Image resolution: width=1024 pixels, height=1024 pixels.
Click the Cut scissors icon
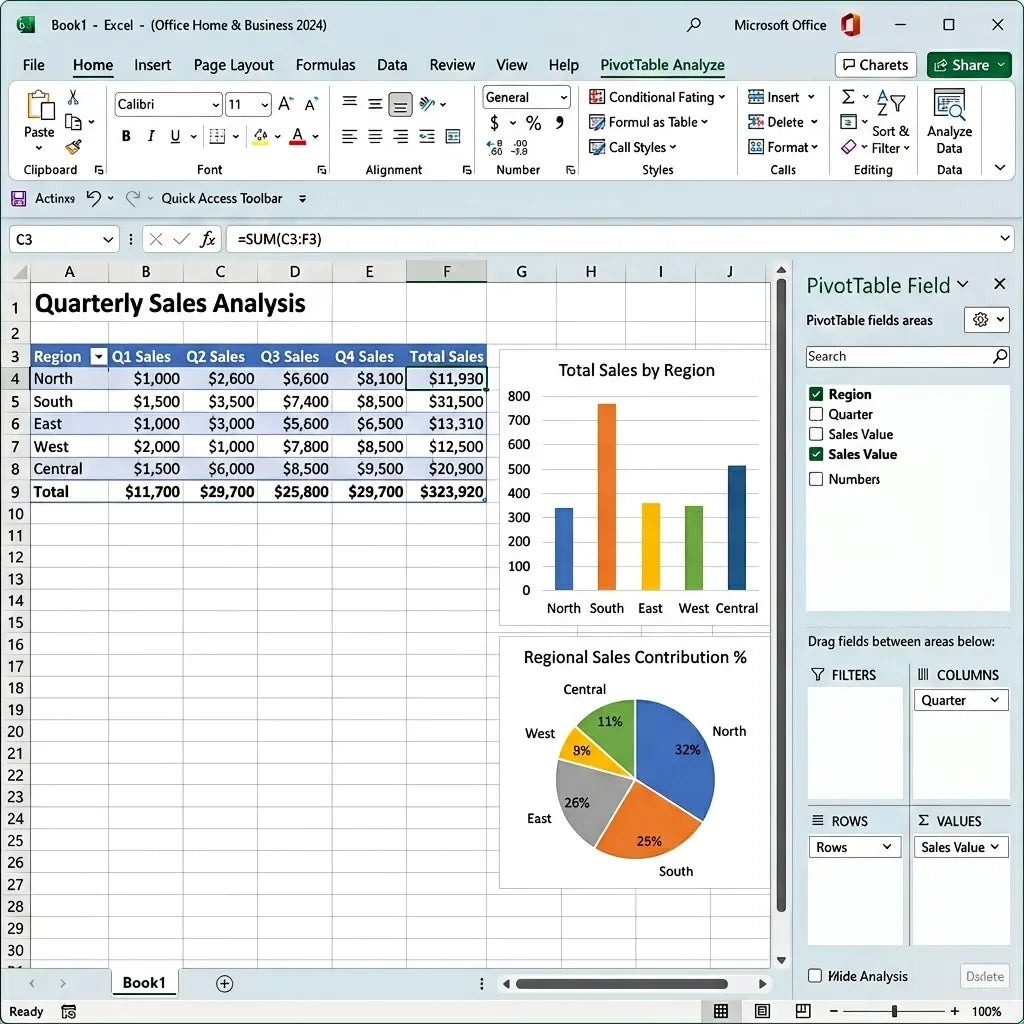coord(73,97)
